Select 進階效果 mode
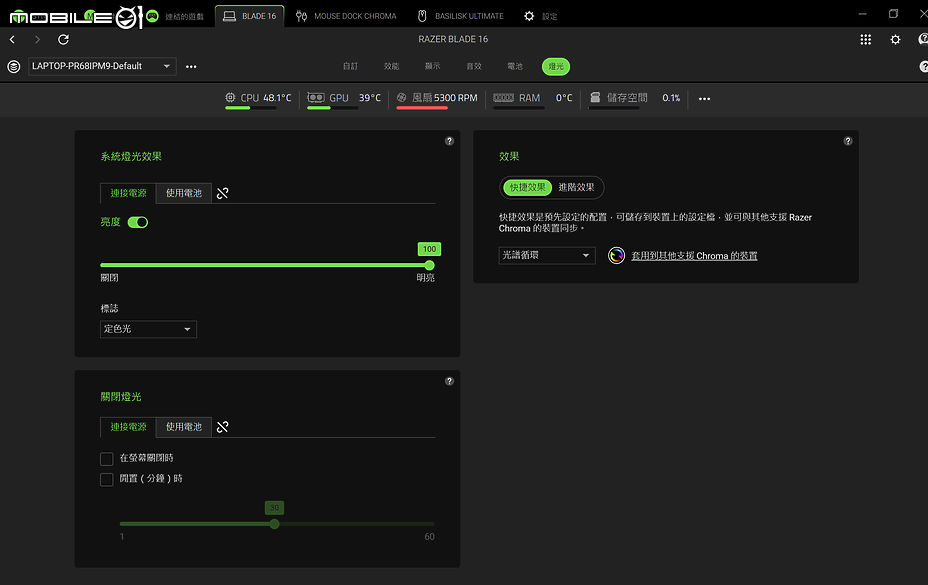Viewport: 928px width, 585px height. click(x=576, y=187)
